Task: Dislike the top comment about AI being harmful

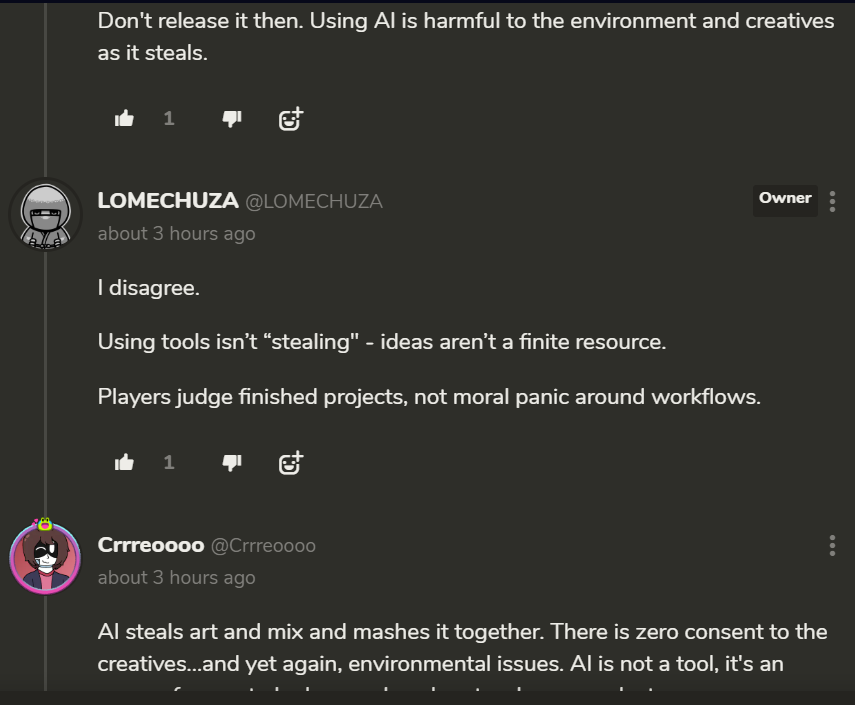Action: (x=231, y=119)
